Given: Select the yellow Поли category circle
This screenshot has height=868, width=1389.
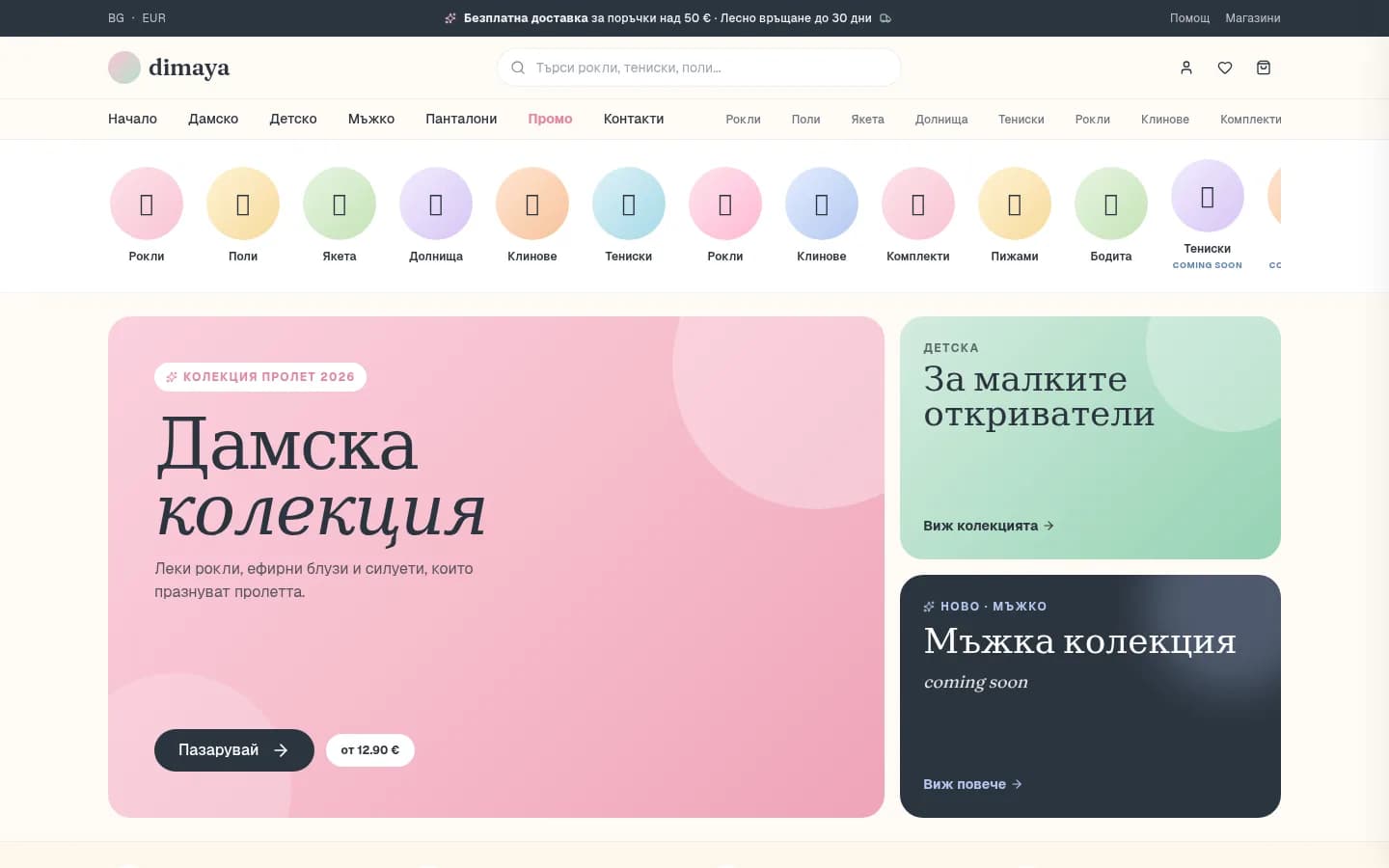Looking at the screenshot, I should click(243, 203).
